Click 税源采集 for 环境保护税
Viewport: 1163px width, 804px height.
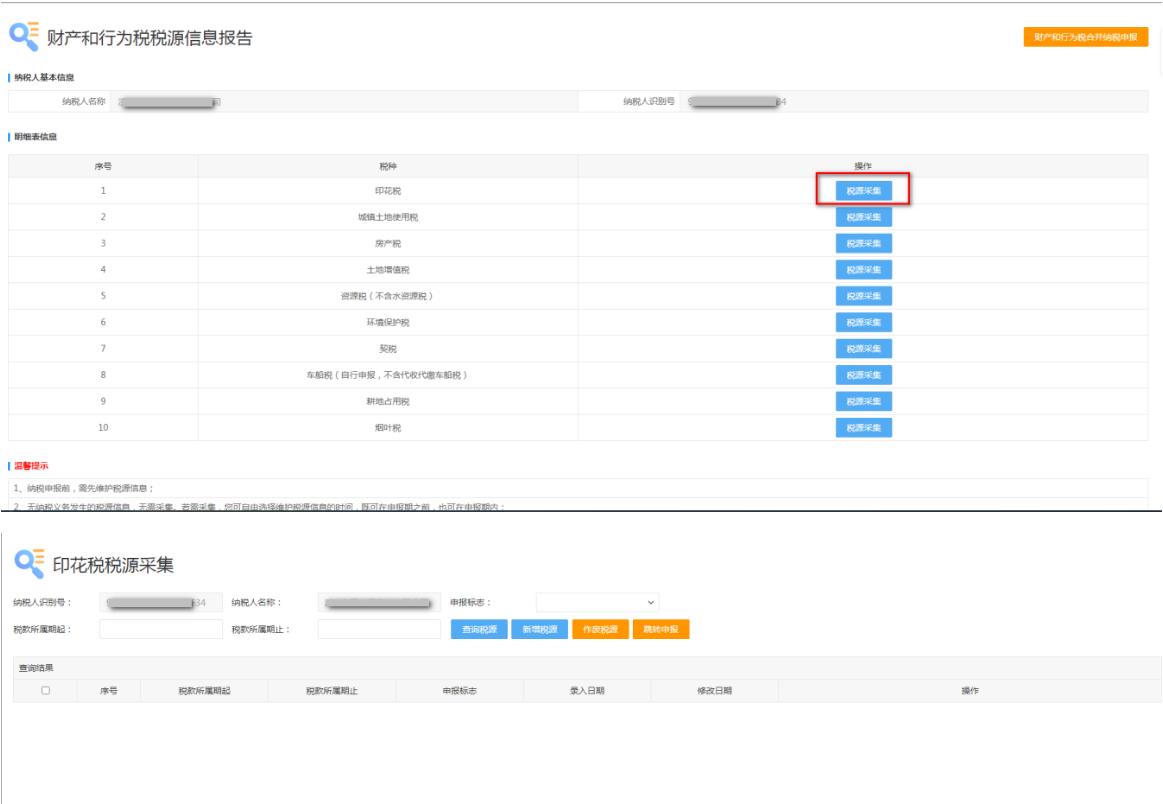[863, 322]
